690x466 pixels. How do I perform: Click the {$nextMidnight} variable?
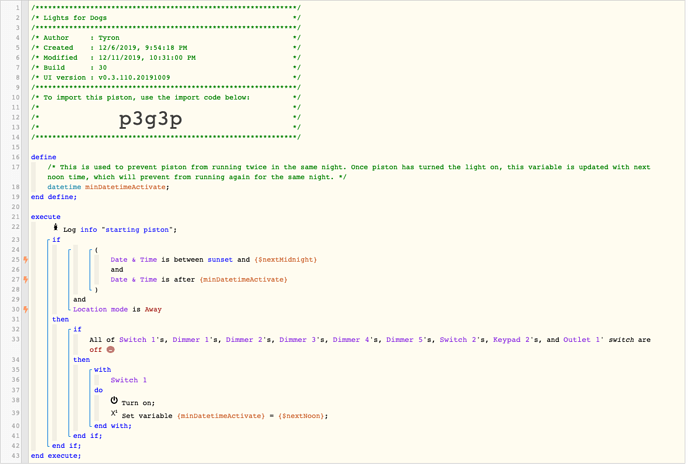[x=286, y=260]
